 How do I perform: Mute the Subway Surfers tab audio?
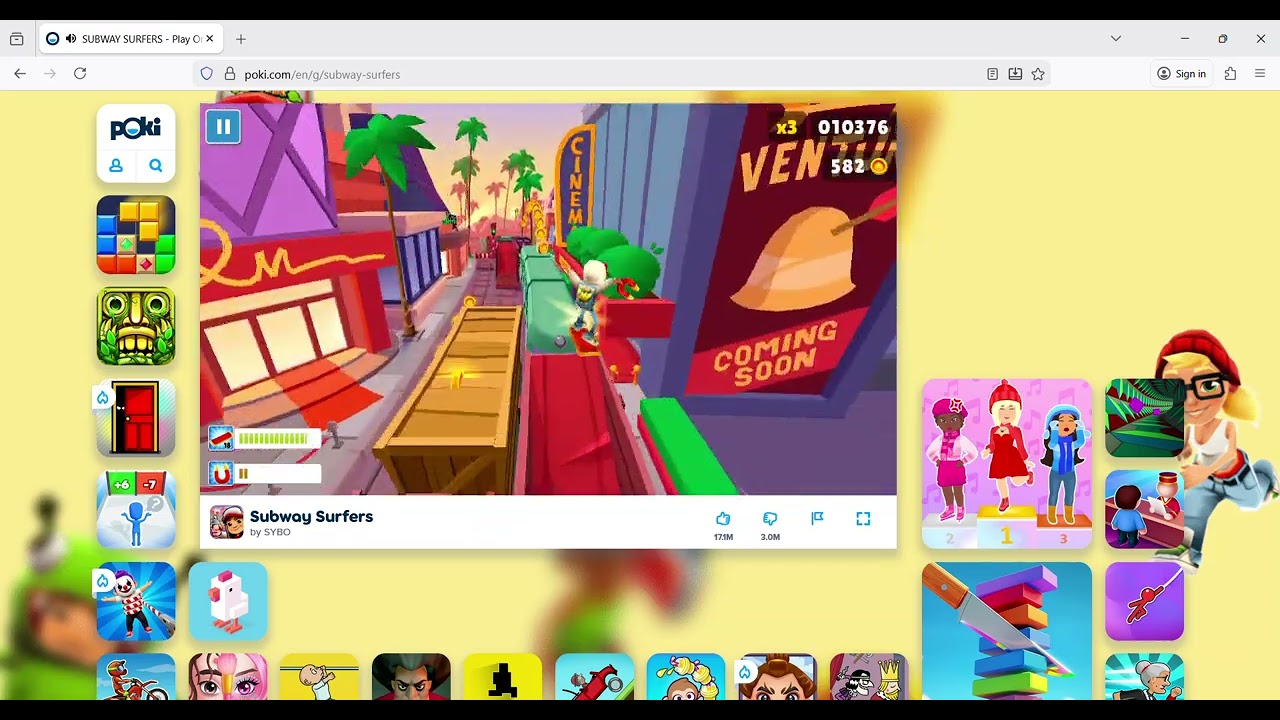pos(71,39)
